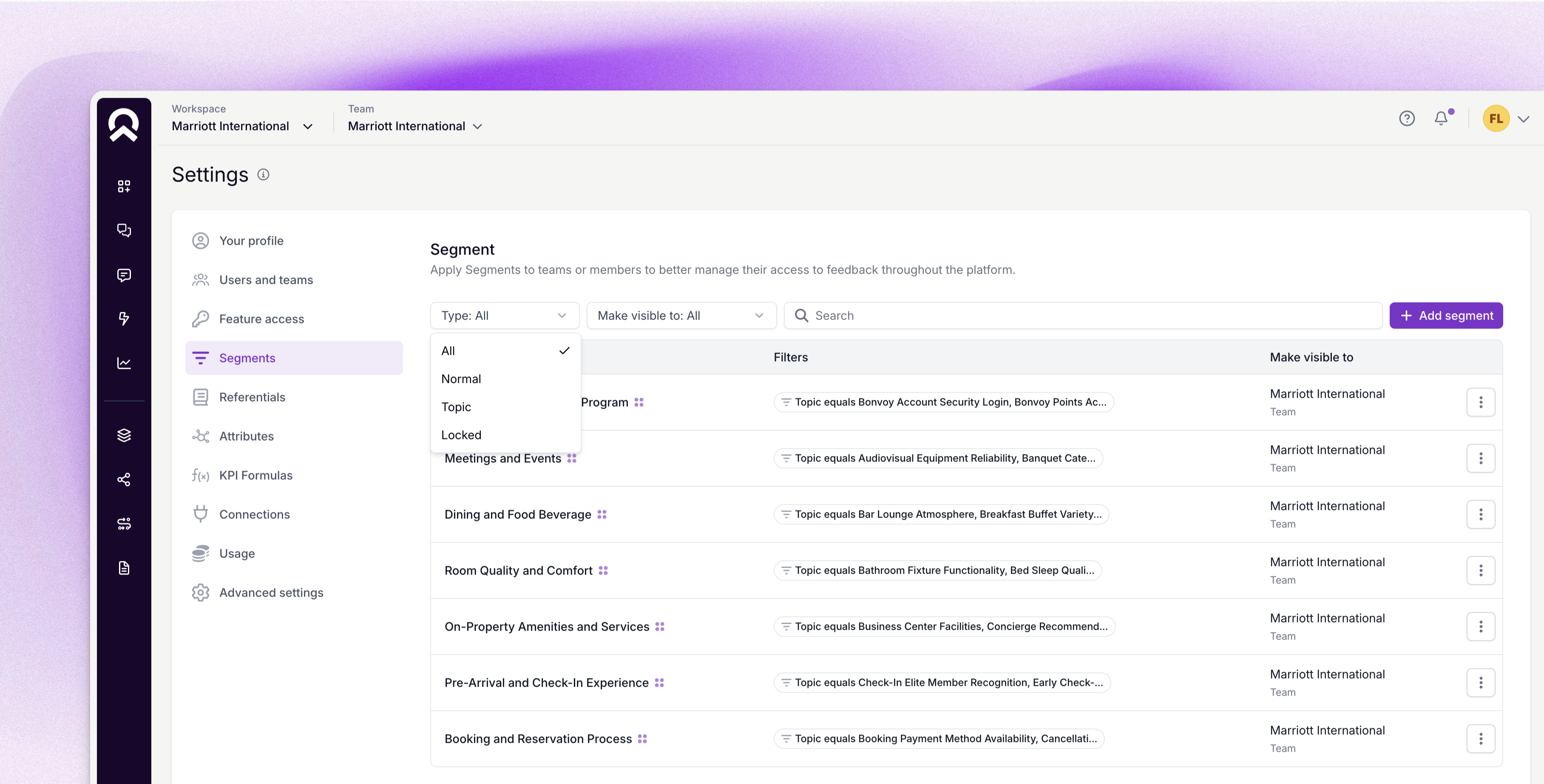Open row options for the Bonvoy Program segment
Image resolution: width=1544 pixels, height=784 pixels.
point(1481,402)
